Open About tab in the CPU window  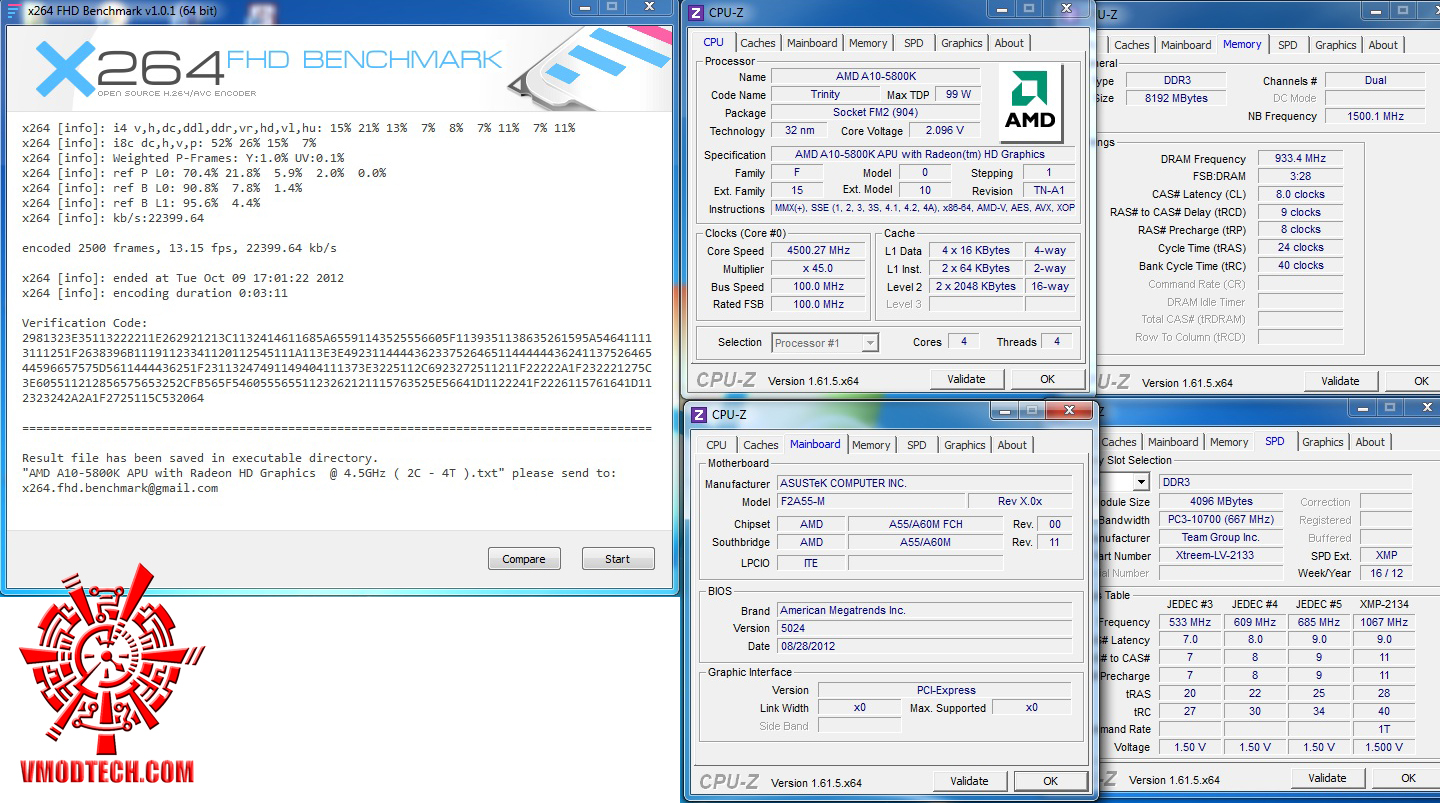(1009, 43)
